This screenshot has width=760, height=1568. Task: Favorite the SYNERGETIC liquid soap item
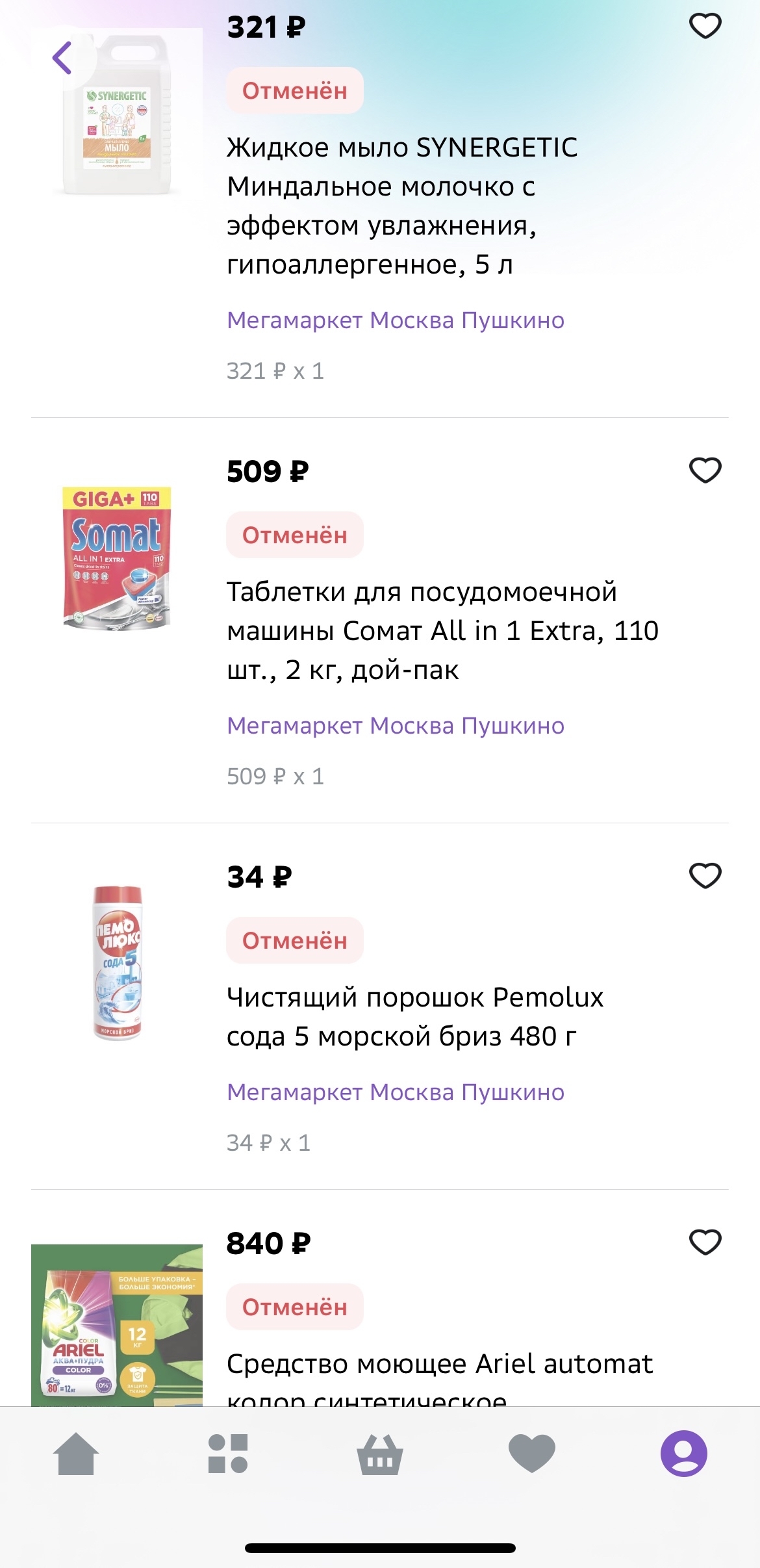click(705, 27)
